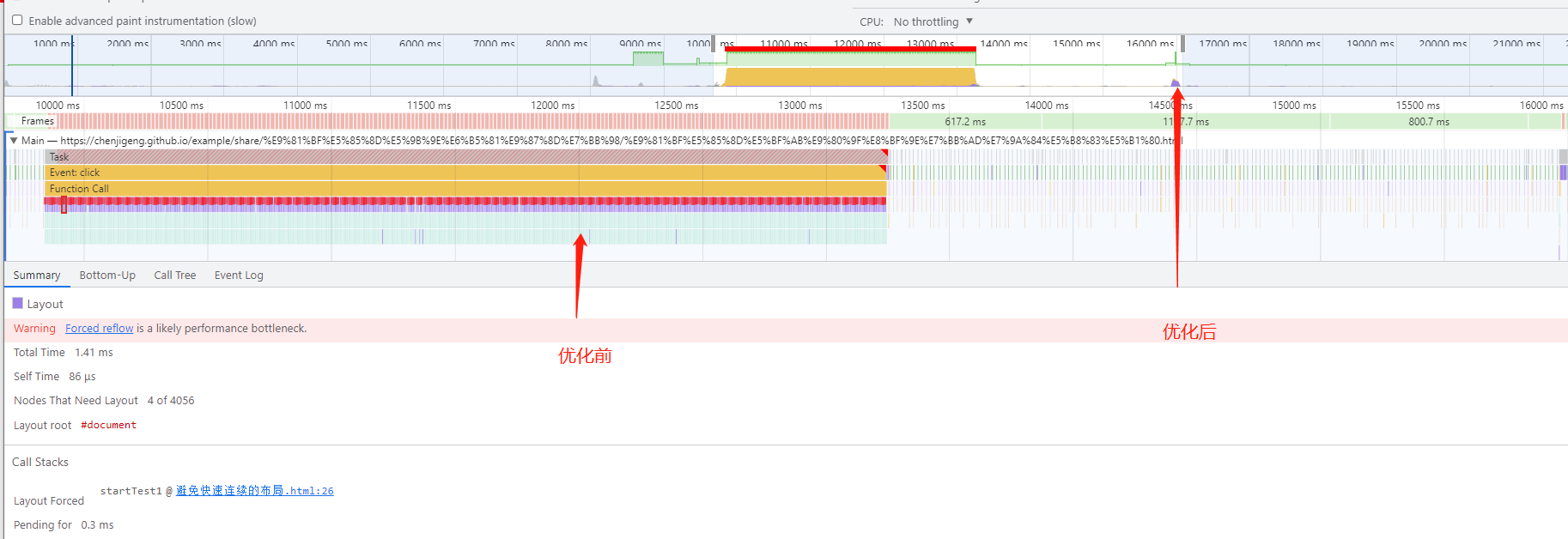Click the red-outlined selected layout event
The image size is (1568, 539).
tap(64, 205)
